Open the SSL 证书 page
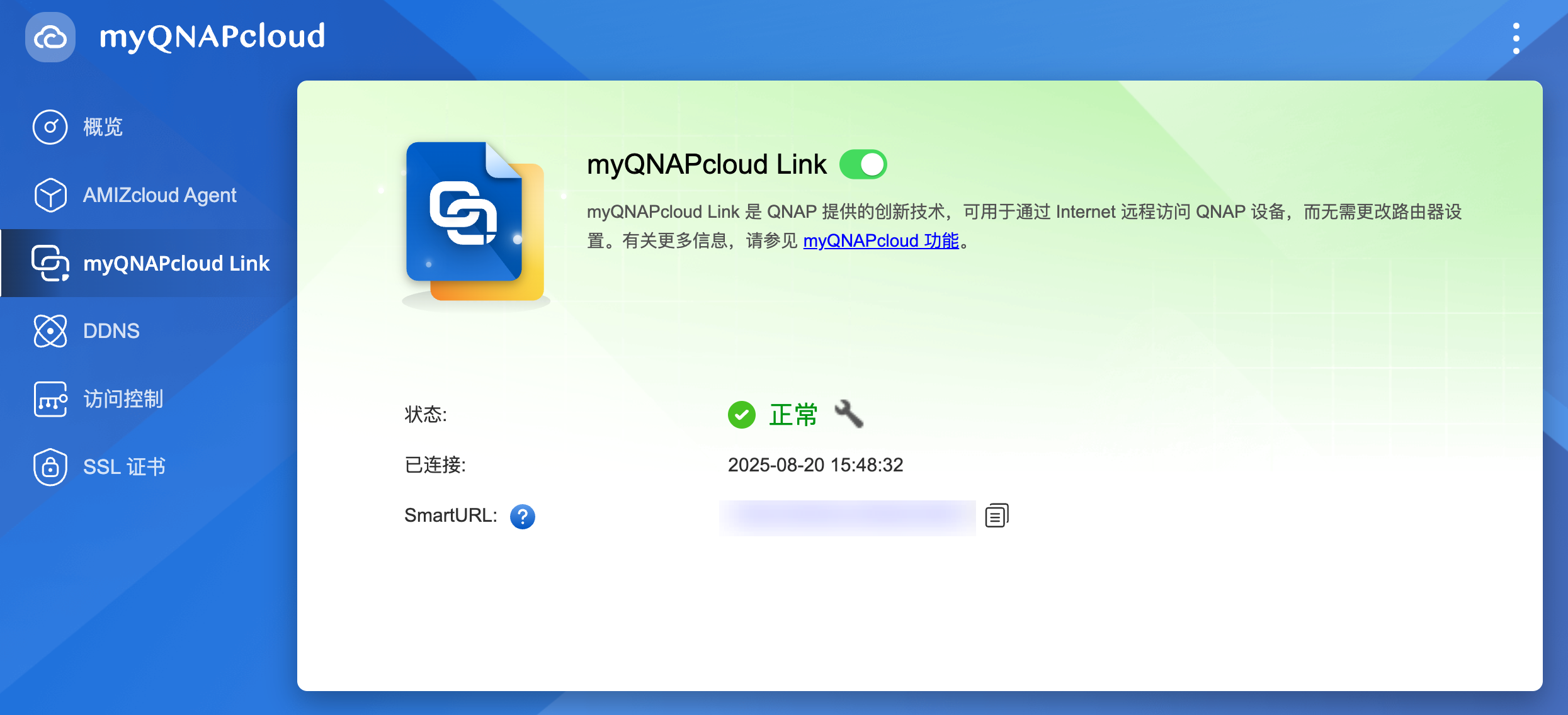The width and height of the screenshot is (1568, 715). [x=125, y=467]
